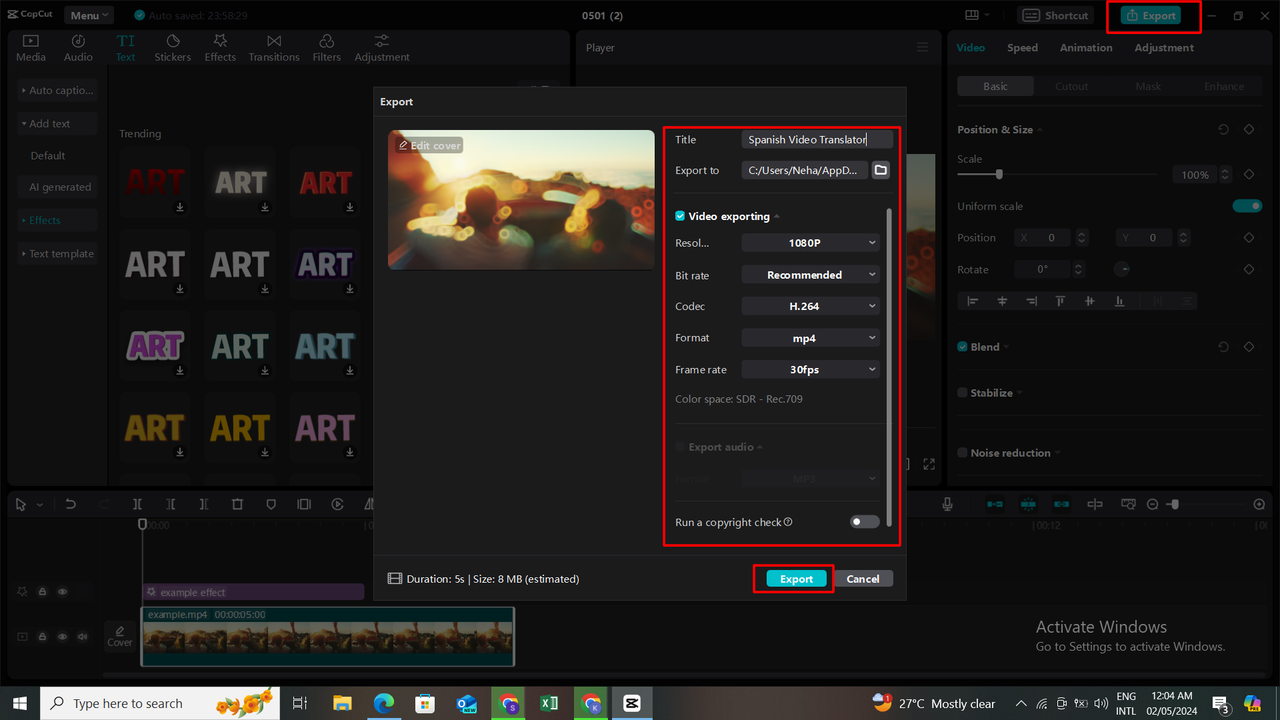Toggle the Uniform scale switch
The height and width of the screenshot is (720, 1280).
pos(1247,205)
